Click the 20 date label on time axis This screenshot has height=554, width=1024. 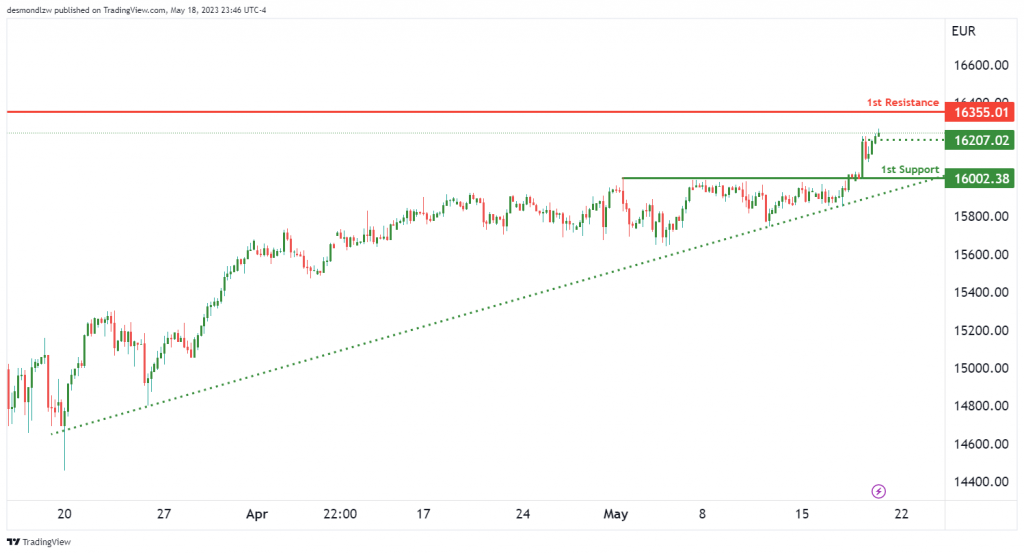point(64,514)
